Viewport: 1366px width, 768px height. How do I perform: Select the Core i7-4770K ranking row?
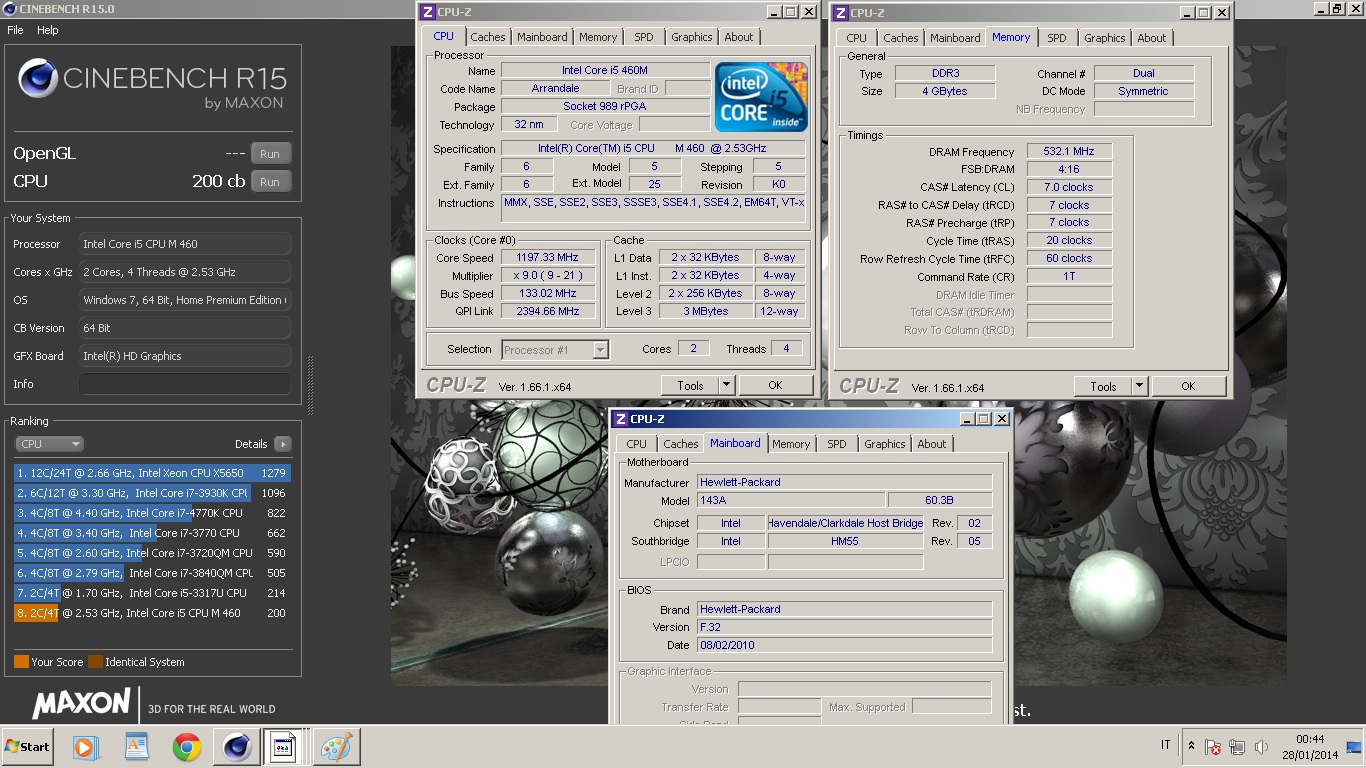click(152, 513)
